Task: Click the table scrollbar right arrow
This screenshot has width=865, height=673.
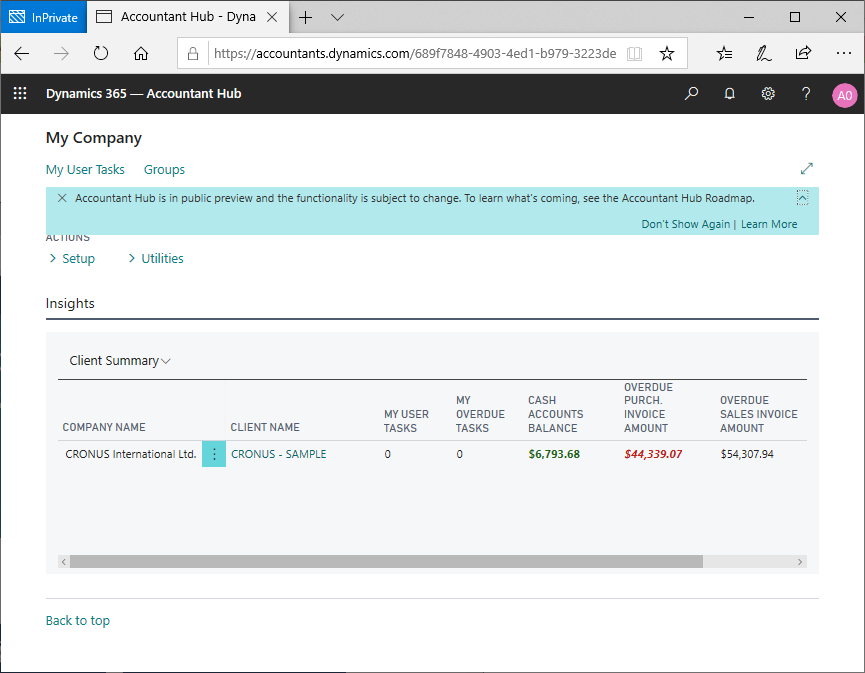Action: (800, 562)
